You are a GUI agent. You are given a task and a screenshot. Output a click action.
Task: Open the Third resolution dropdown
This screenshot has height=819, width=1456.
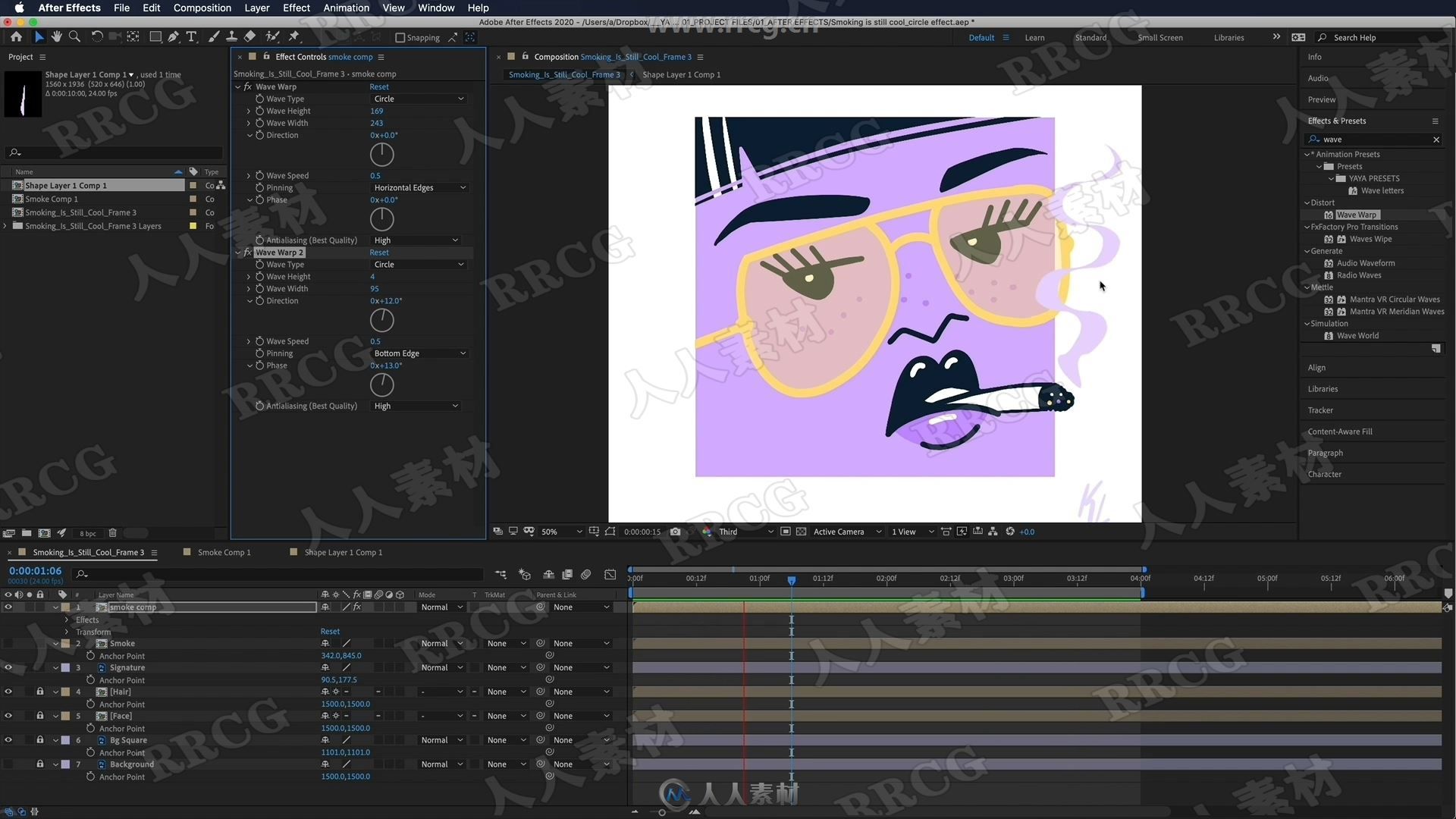[x=746, y=532]
